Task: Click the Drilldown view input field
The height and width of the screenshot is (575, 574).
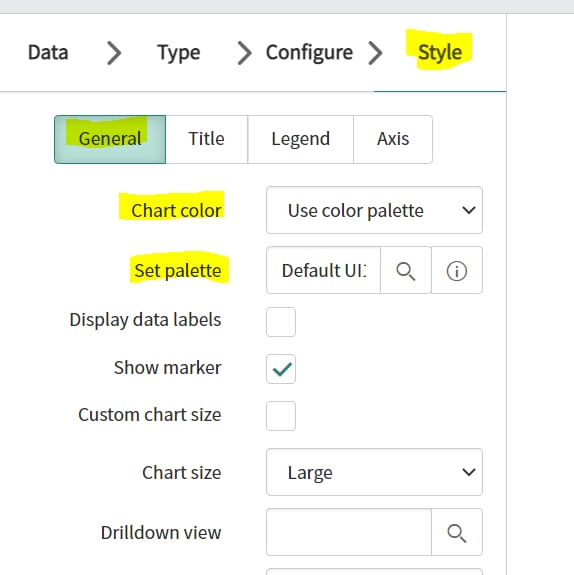Action: pos(349,532)
